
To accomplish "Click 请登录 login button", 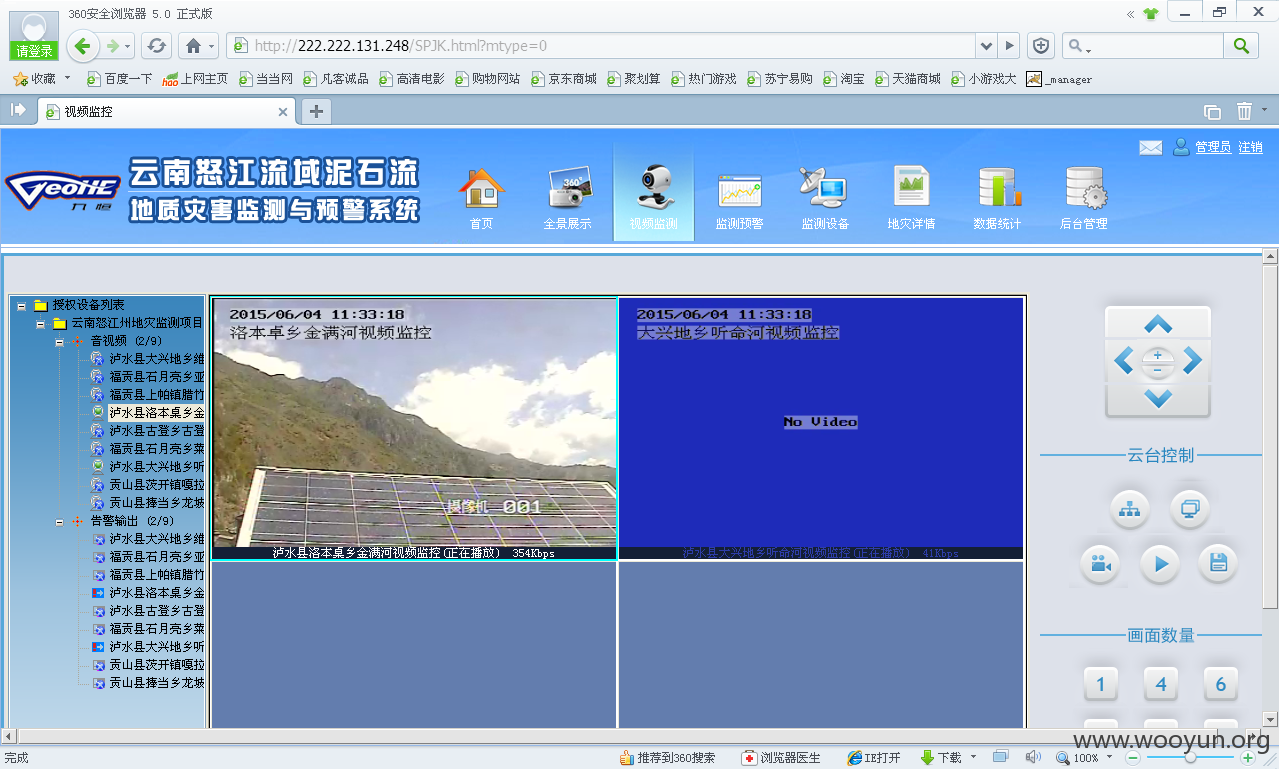I will 34,51.
